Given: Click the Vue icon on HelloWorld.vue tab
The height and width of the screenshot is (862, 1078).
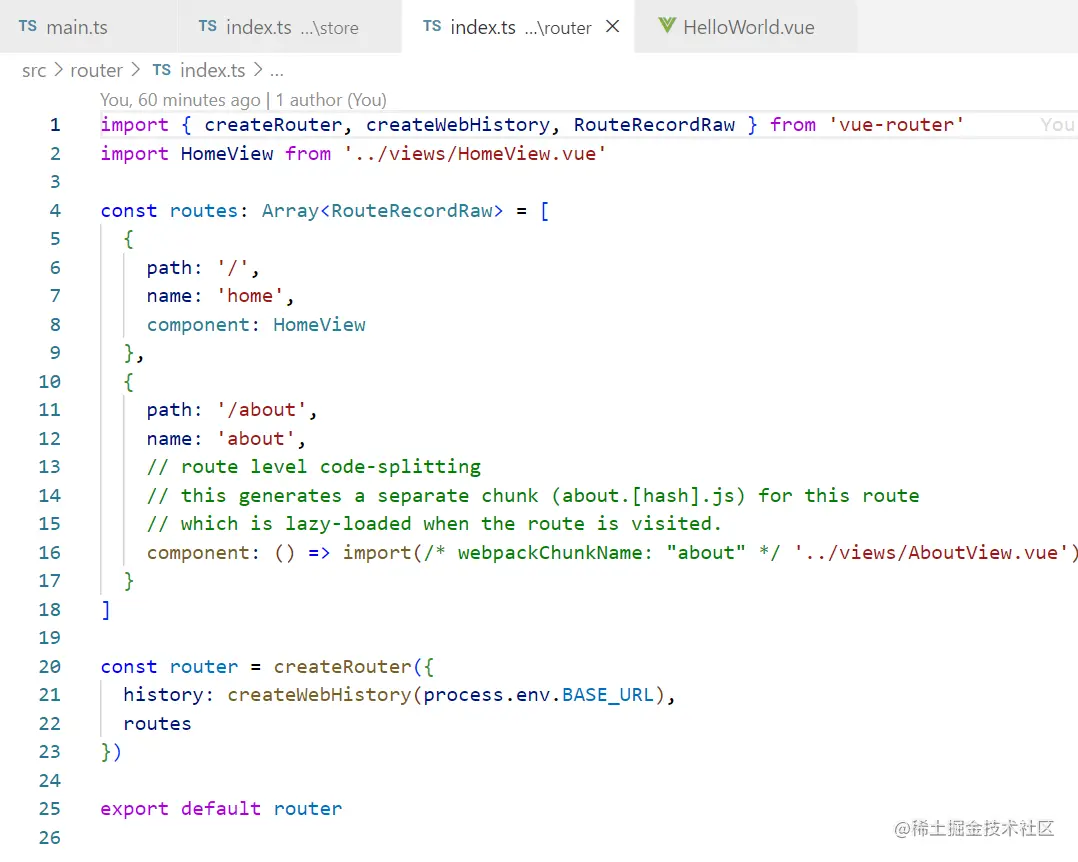Looking at the screenshot, I should click(x=666, y=26).
